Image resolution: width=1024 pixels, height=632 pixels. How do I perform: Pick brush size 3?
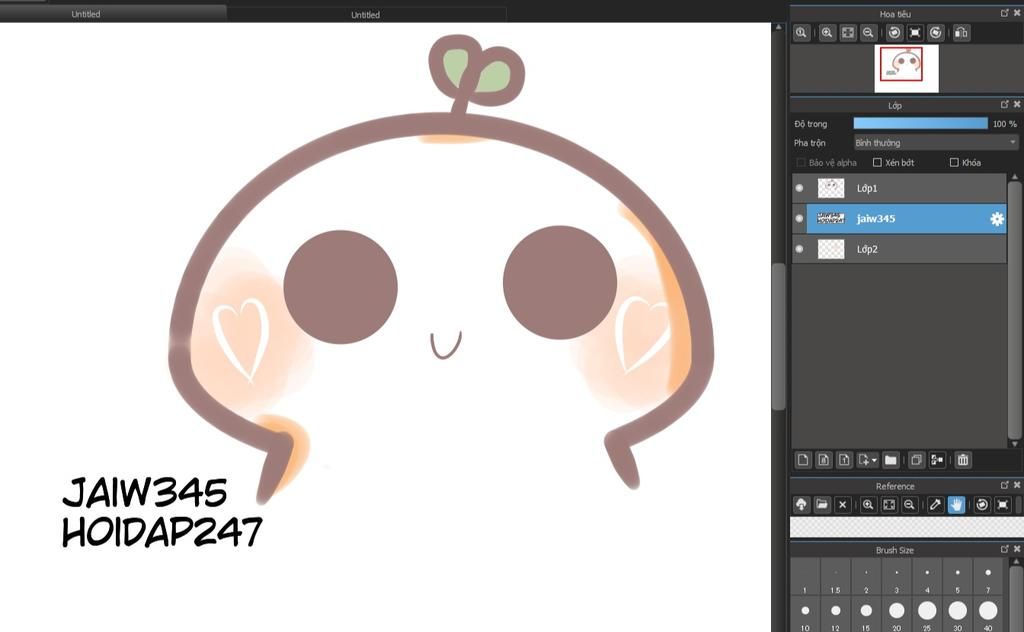tap(897, 577)
